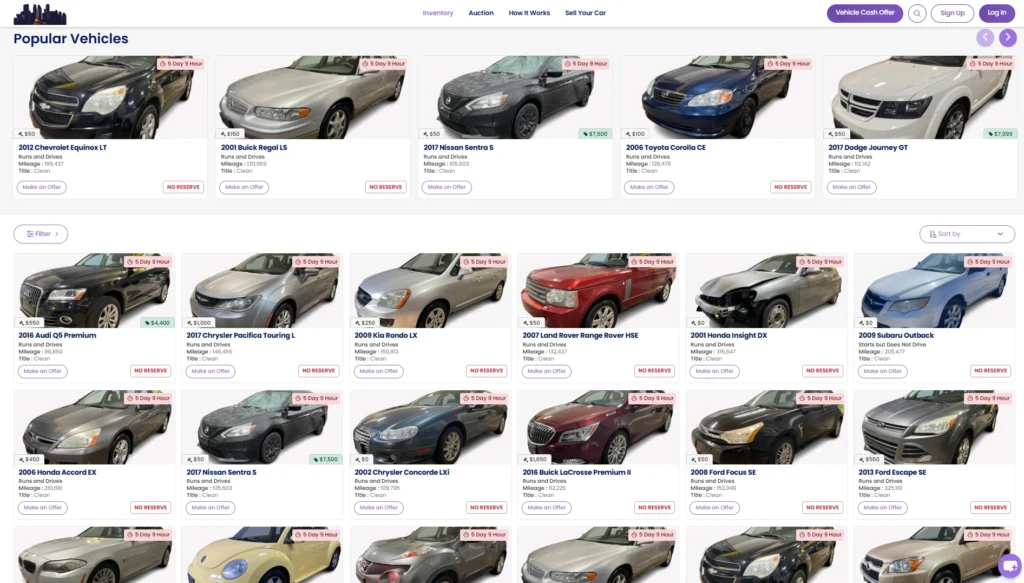Image resolution: width=1024 pixels, height=583 pixels.
Task: Click the sort icon inside Sort by control
Action: pos(931,233)
